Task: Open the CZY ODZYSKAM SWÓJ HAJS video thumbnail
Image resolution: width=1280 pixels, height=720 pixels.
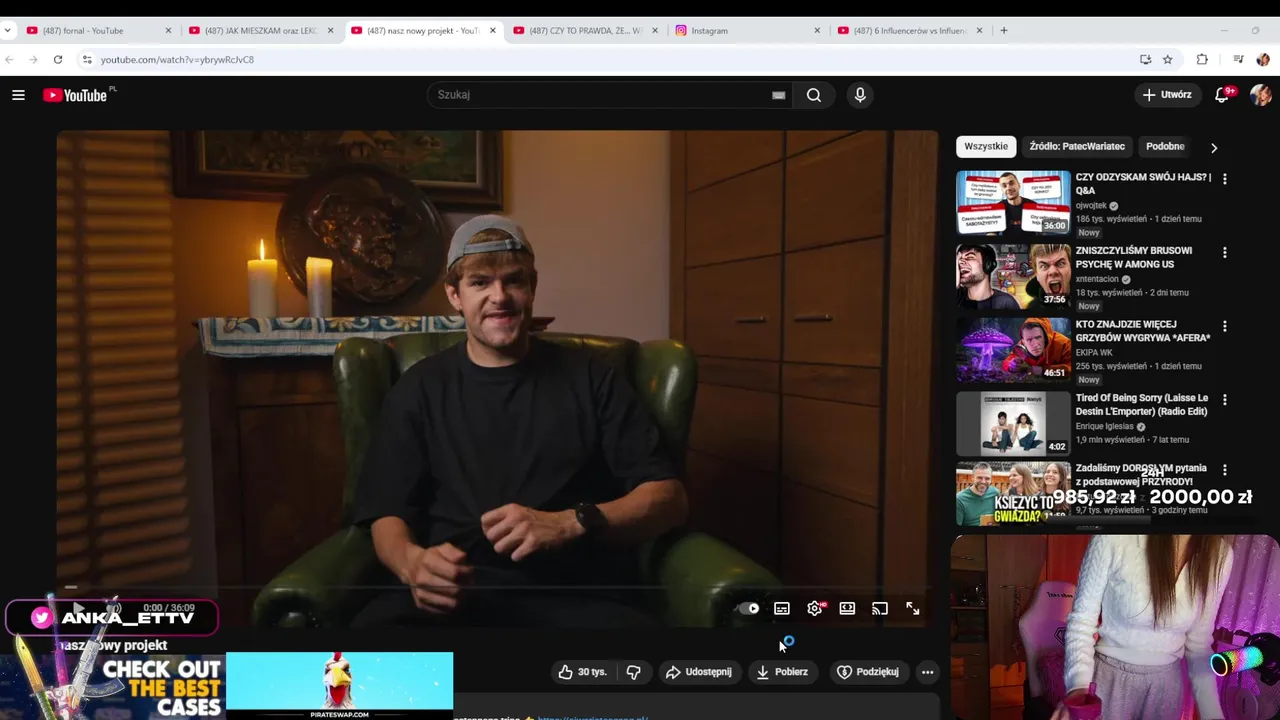Action: click(x=1013, y=203)
